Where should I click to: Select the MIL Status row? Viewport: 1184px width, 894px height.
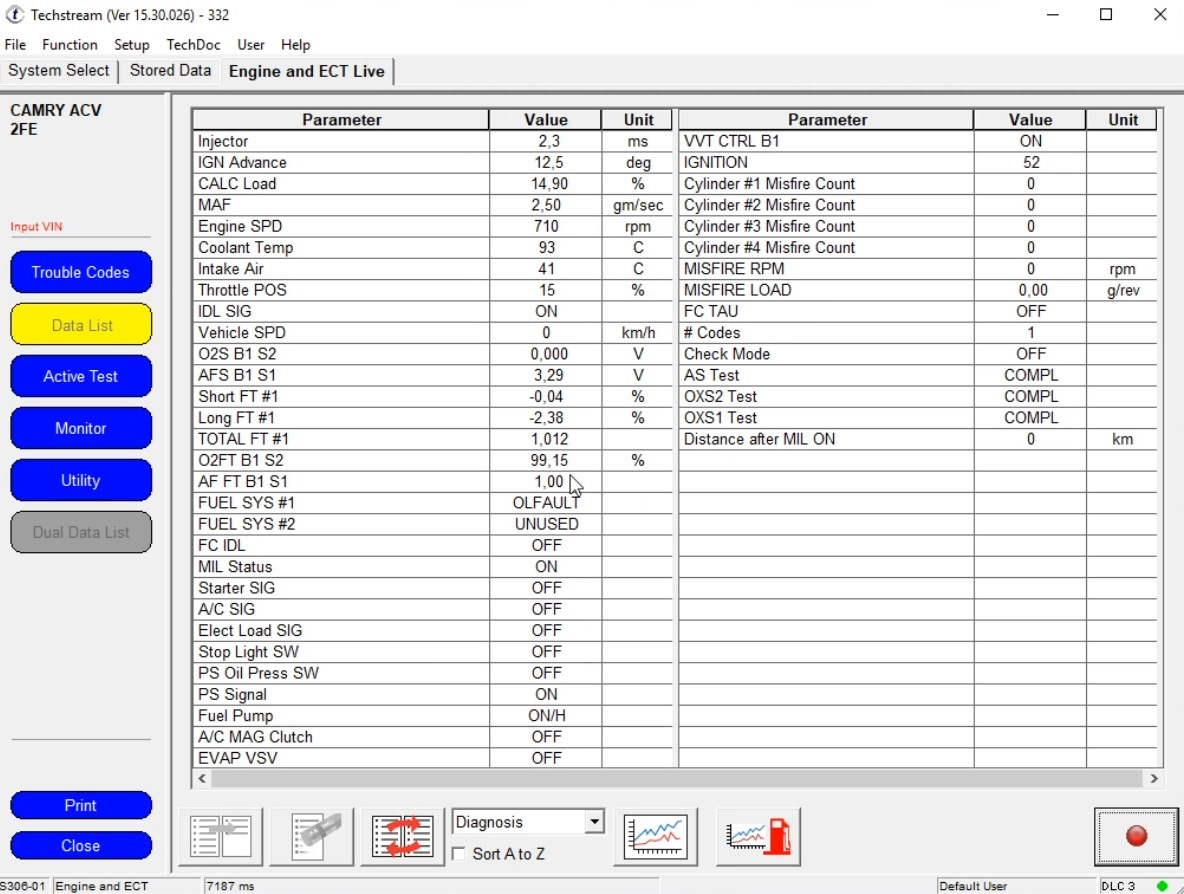433,566
